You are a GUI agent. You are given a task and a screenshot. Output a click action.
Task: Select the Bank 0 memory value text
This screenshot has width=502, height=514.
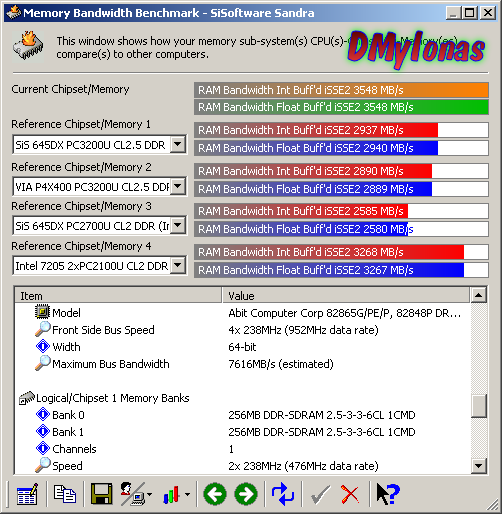[x=322, y=415]
